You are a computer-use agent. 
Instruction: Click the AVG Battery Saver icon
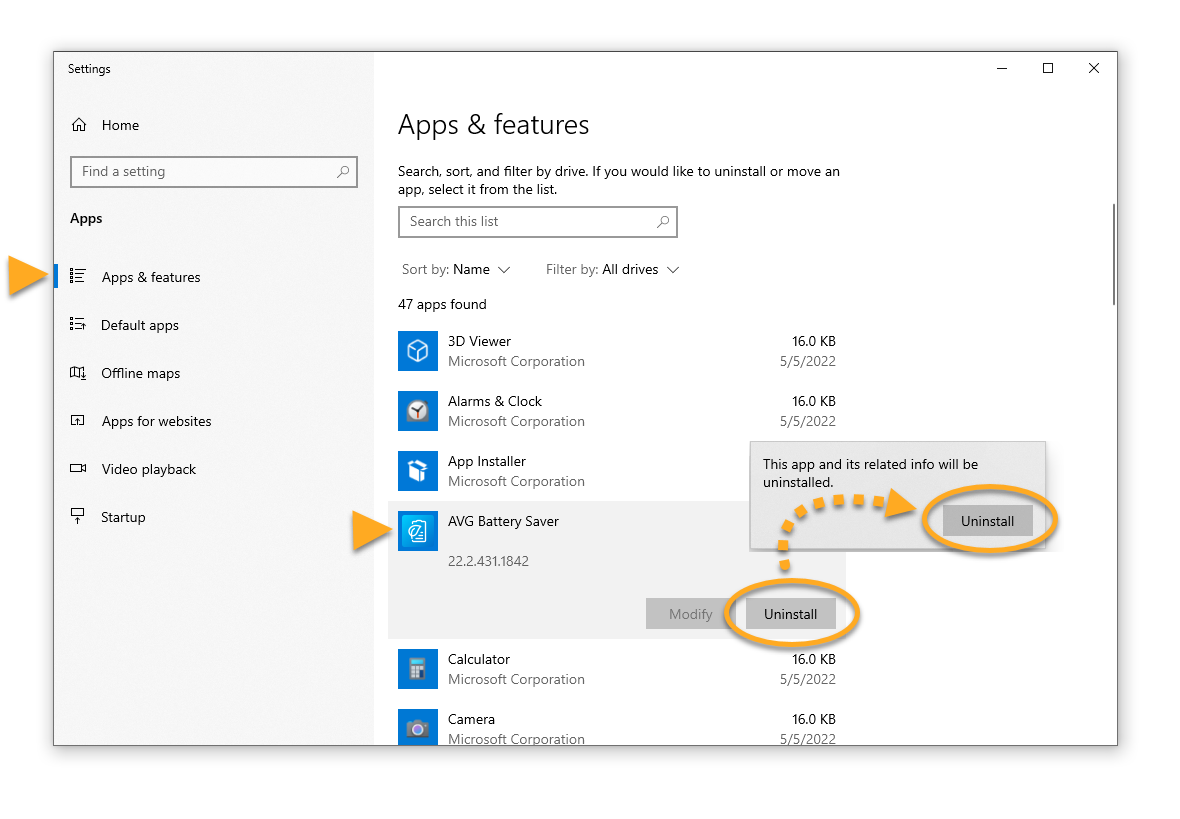418,531
